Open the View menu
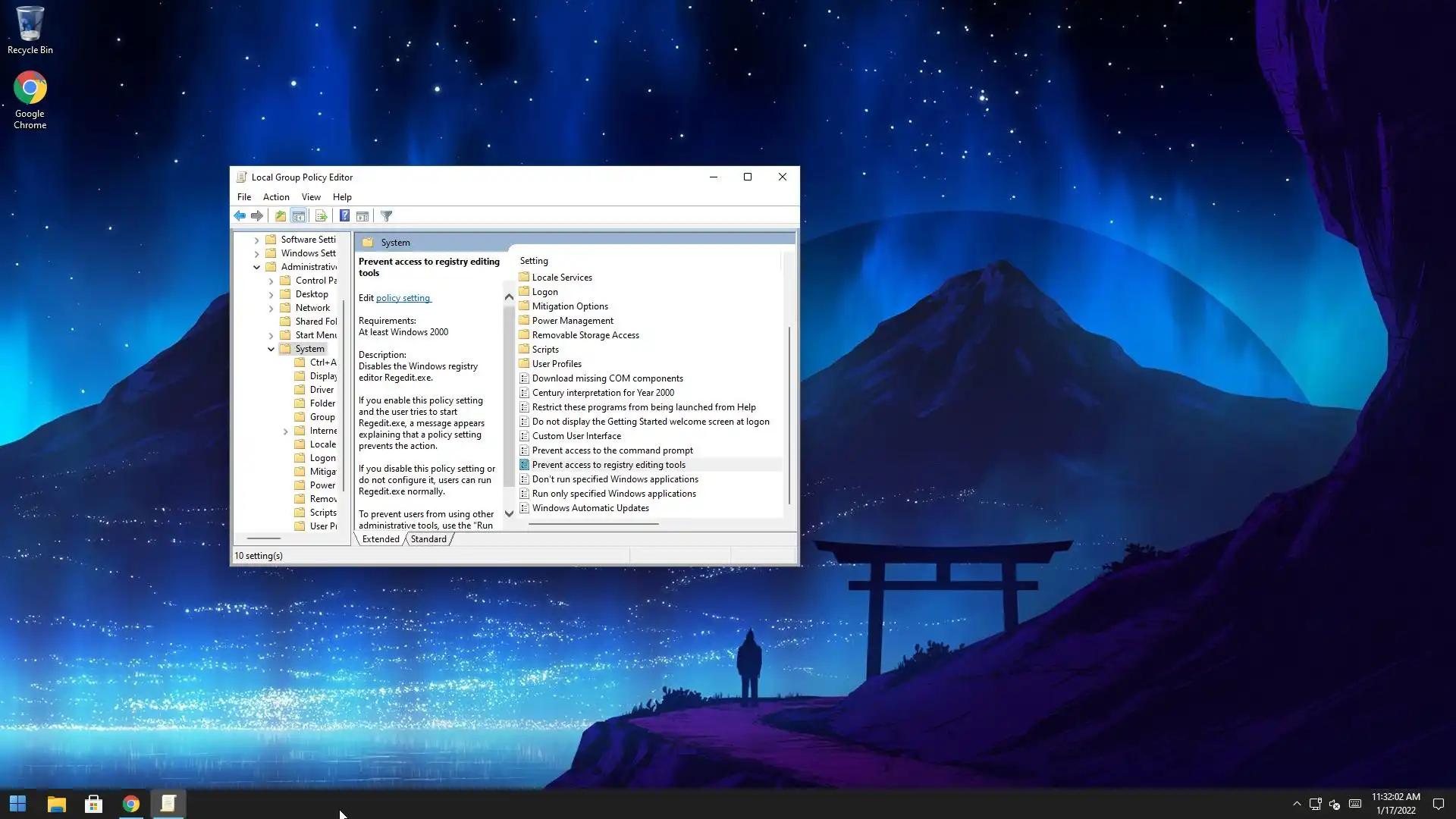The image size is (1456, 819). pyautogui.click(x=311, y=197)
